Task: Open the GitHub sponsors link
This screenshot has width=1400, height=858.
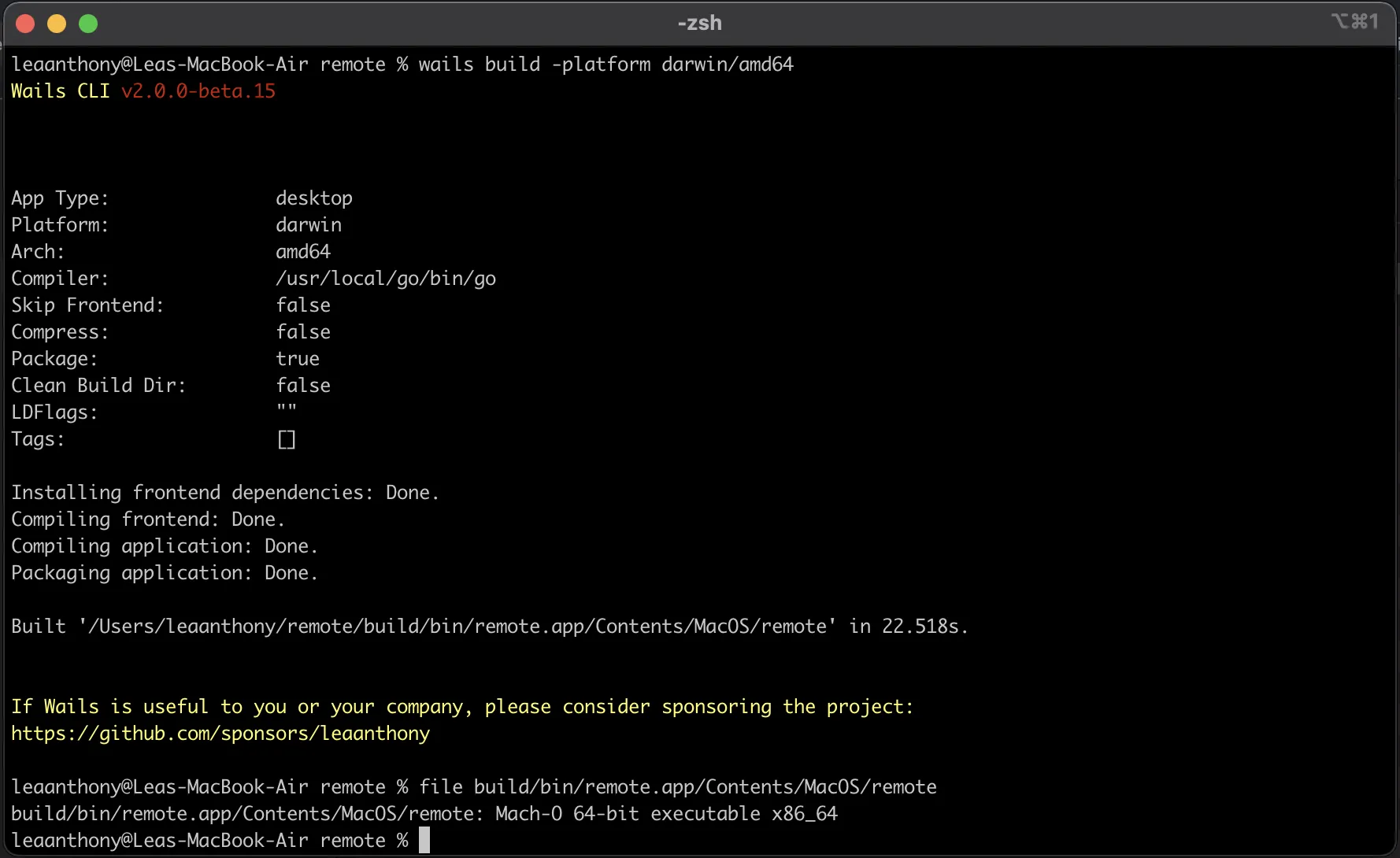Action: (220, 733)
